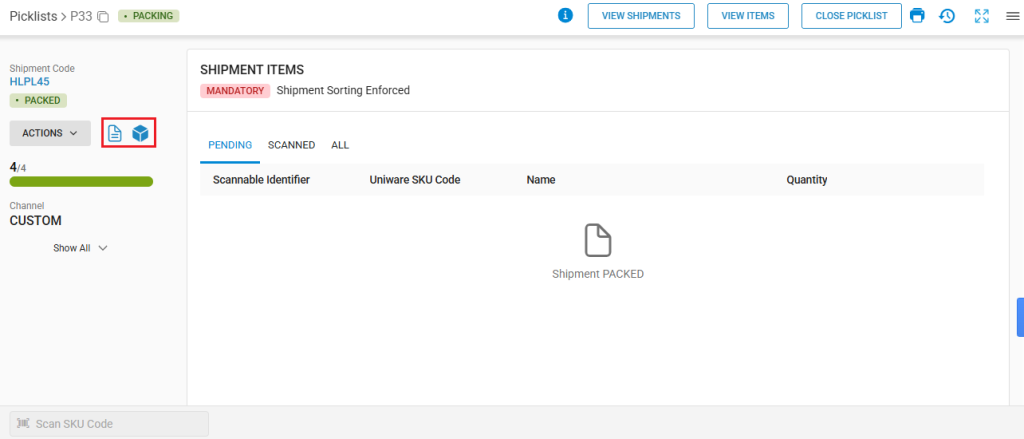This screenshot has height=439, width=1024.
Task: Click the Scan SKU Code field
Action: (x=109, y=423)
